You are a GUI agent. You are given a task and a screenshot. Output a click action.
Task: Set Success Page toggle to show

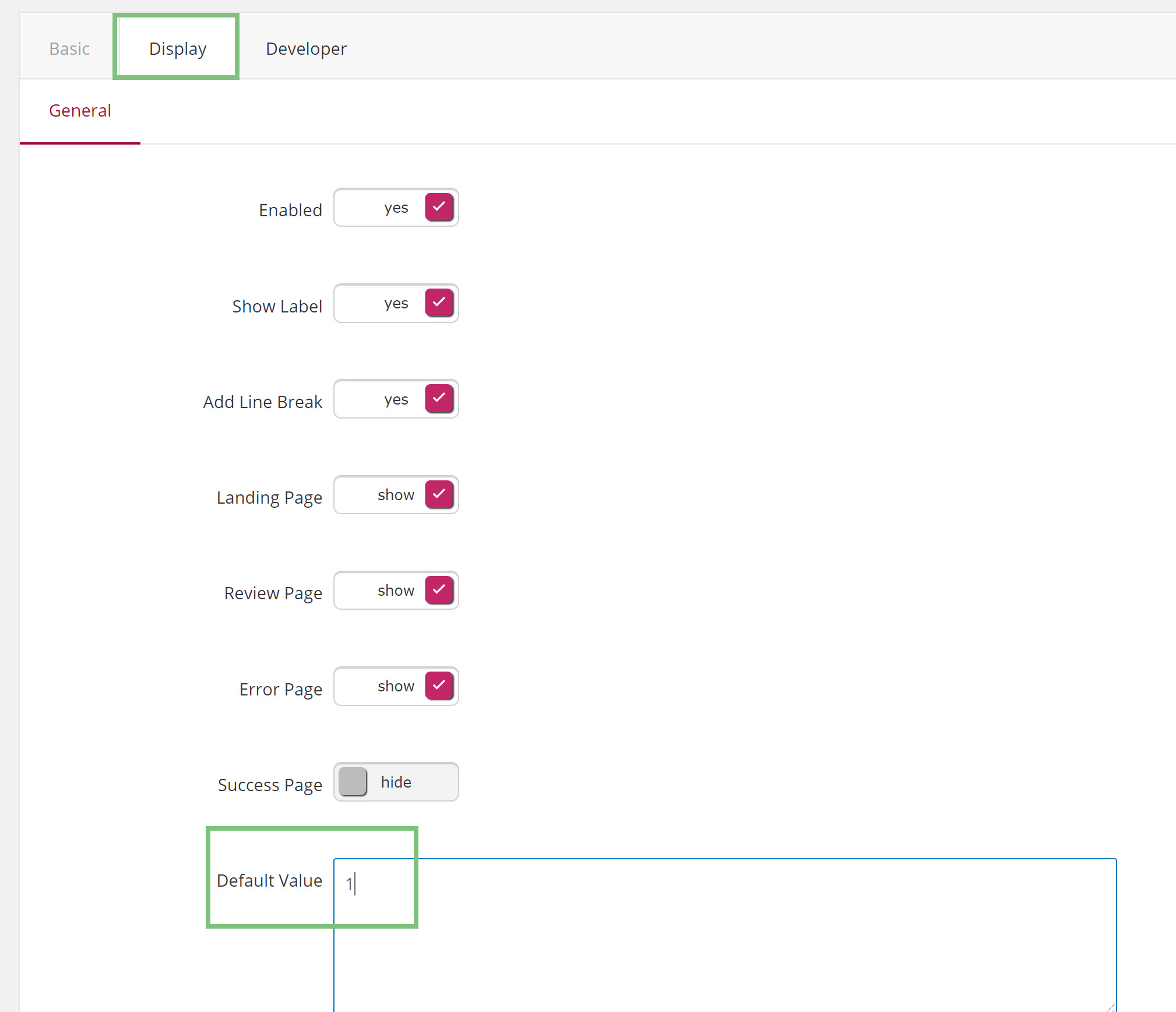pyautogui.click(x=396, y=782)
